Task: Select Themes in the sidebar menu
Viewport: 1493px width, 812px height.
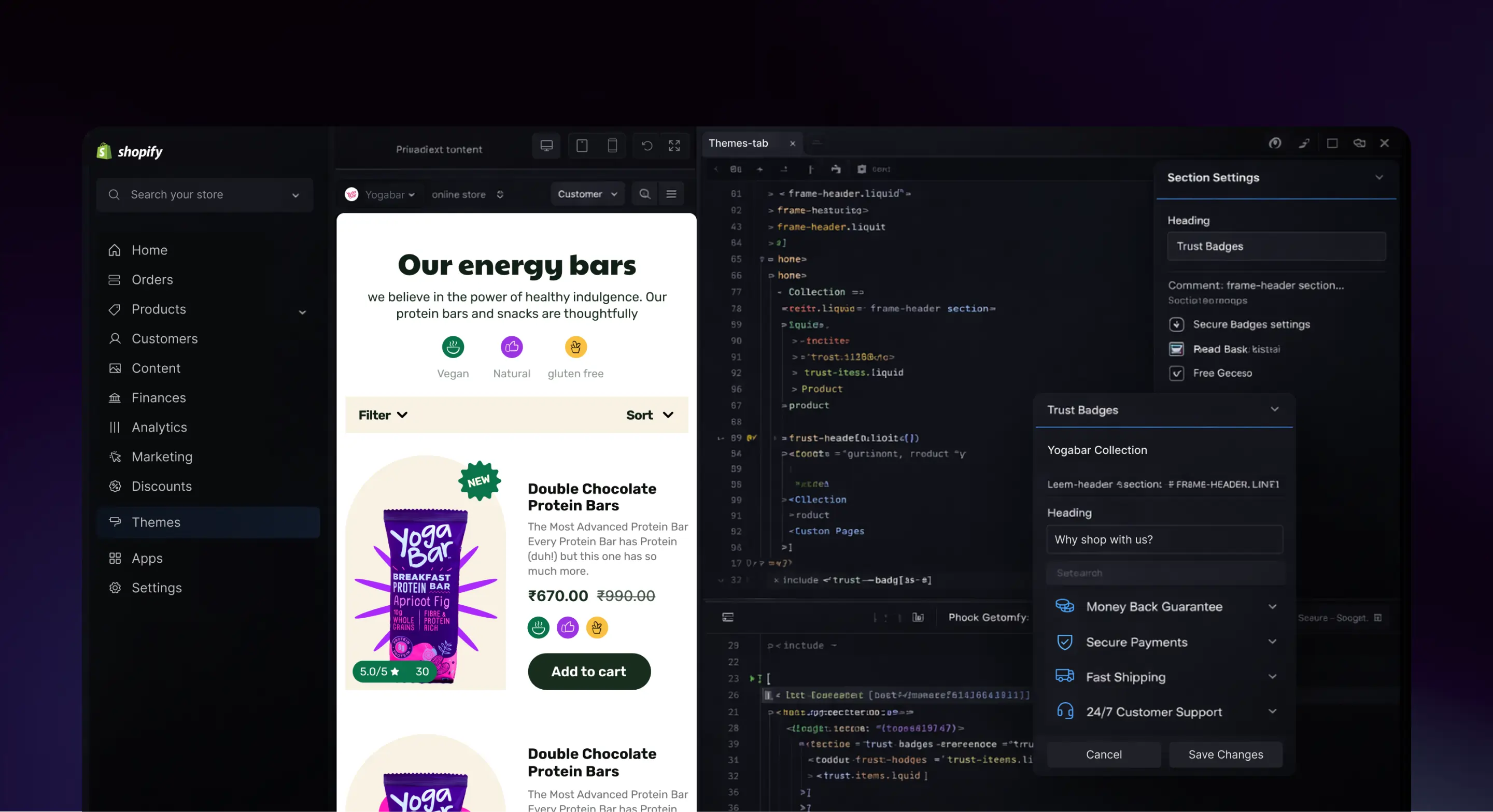Action: (x=155, y=522)
